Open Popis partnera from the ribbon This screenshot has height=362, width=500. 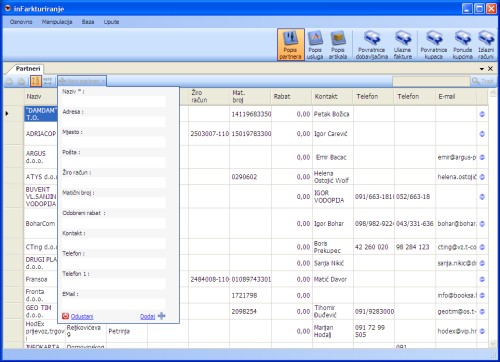tap(290, 45)
